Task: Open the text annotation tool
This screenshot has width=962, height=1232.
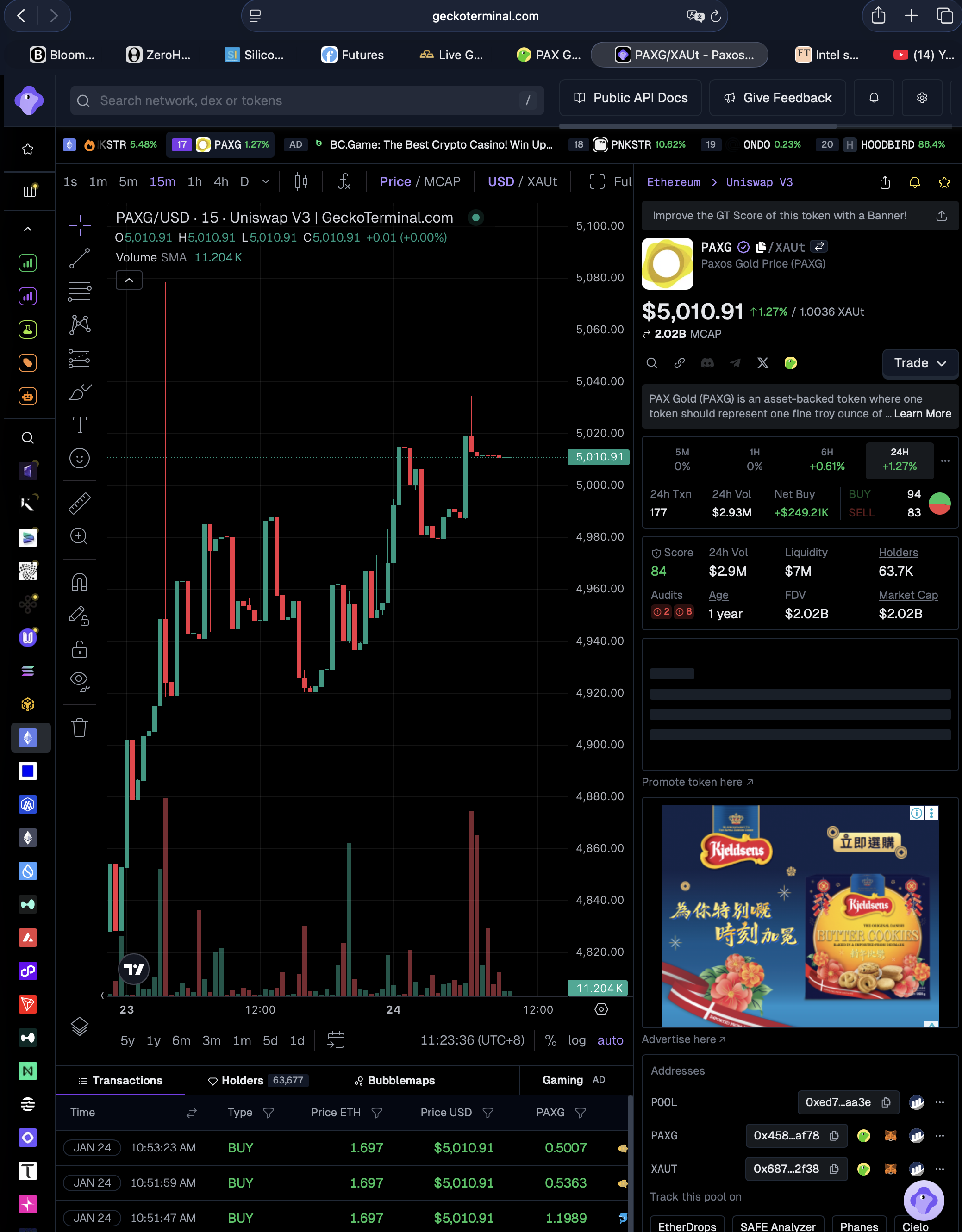Action: (80, 425)
